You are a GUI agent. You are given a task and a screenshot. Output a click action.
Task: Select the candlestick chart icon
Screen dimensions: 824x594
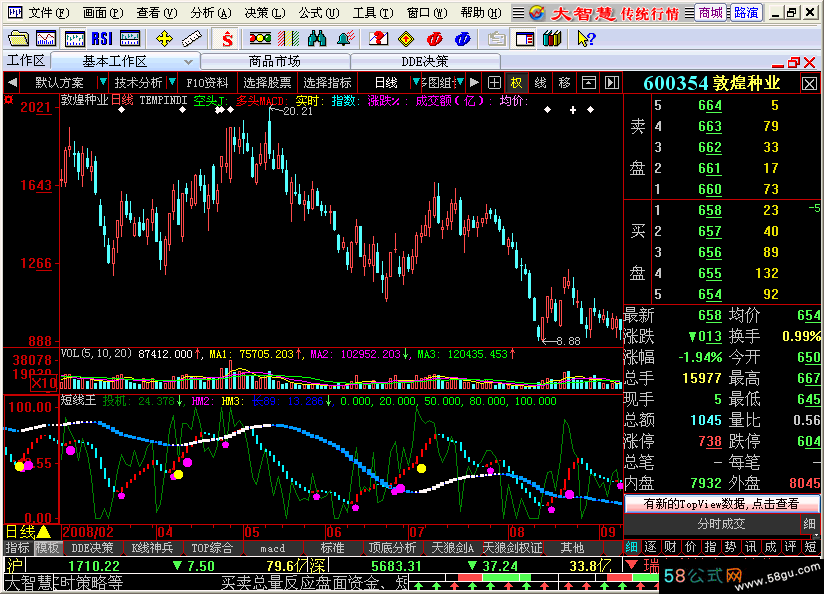(x=75, y=38)
